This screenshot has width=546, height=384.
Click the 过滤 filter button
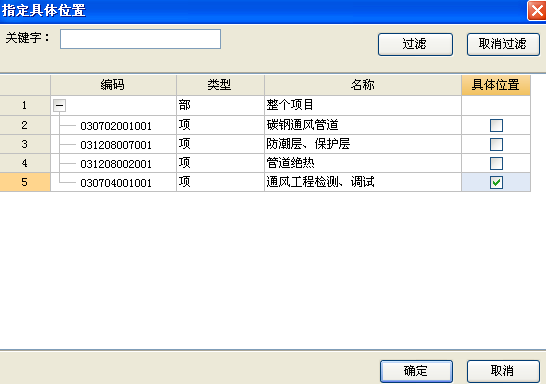(x=415, y=44)
